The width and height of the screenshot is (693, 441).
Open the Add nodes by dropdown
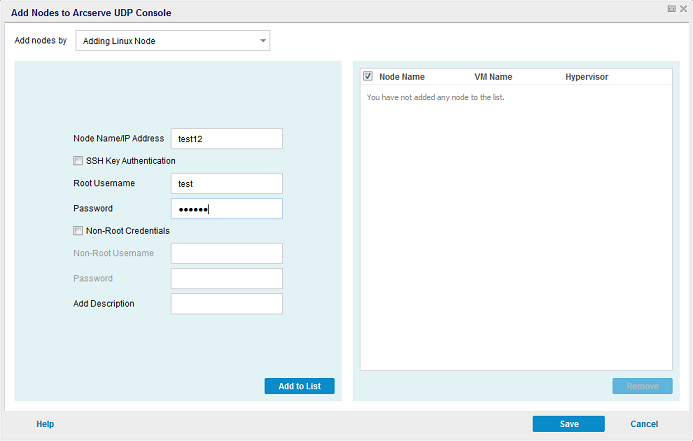pyautogui.click(x=172, y=41)
